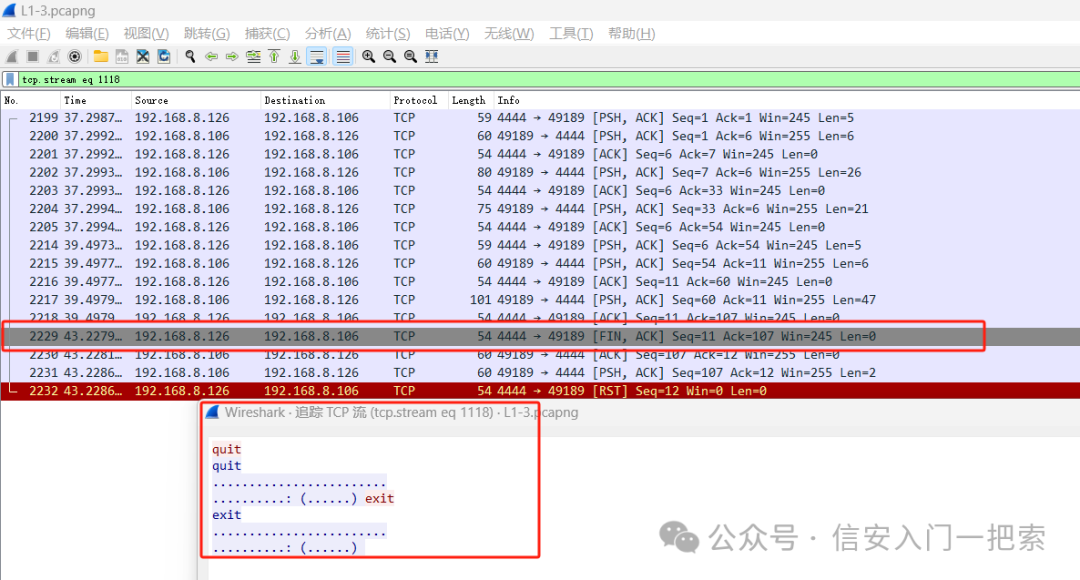
Task: Click the blue 'exit' stream line
Action: pos(227,515)
